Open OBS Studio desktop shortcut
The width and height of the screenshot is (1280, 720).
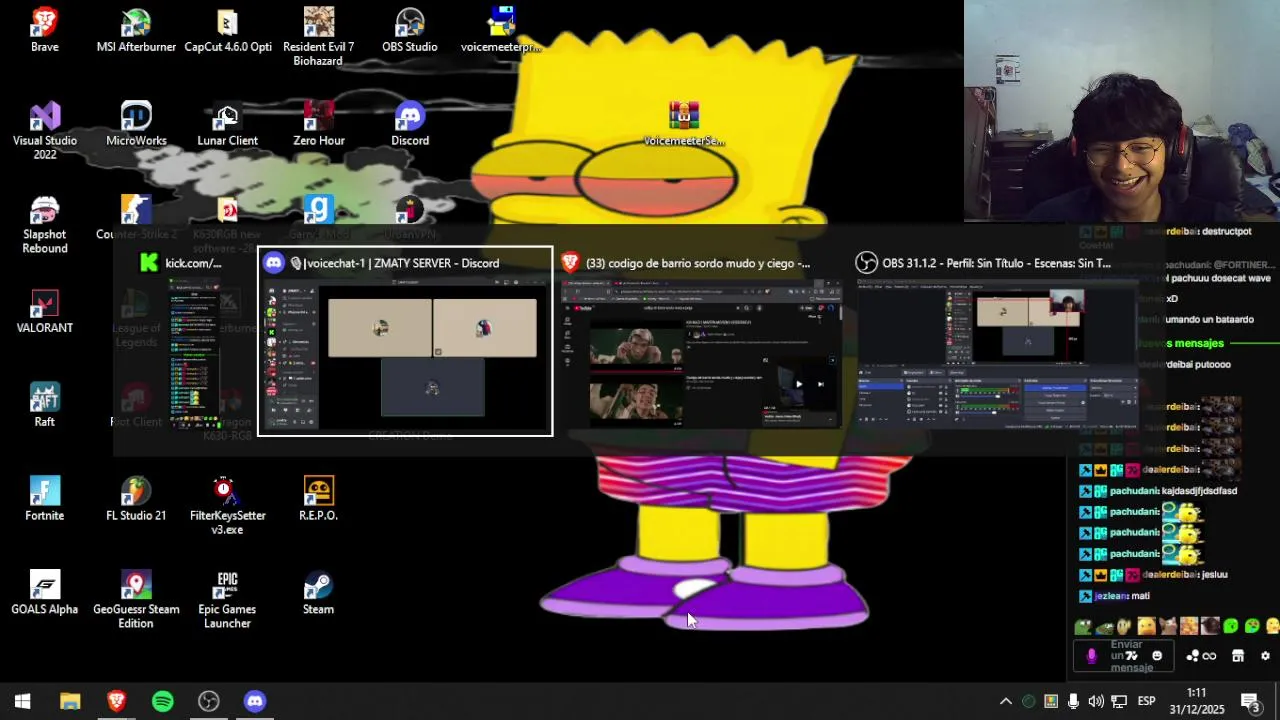(409, 31)
